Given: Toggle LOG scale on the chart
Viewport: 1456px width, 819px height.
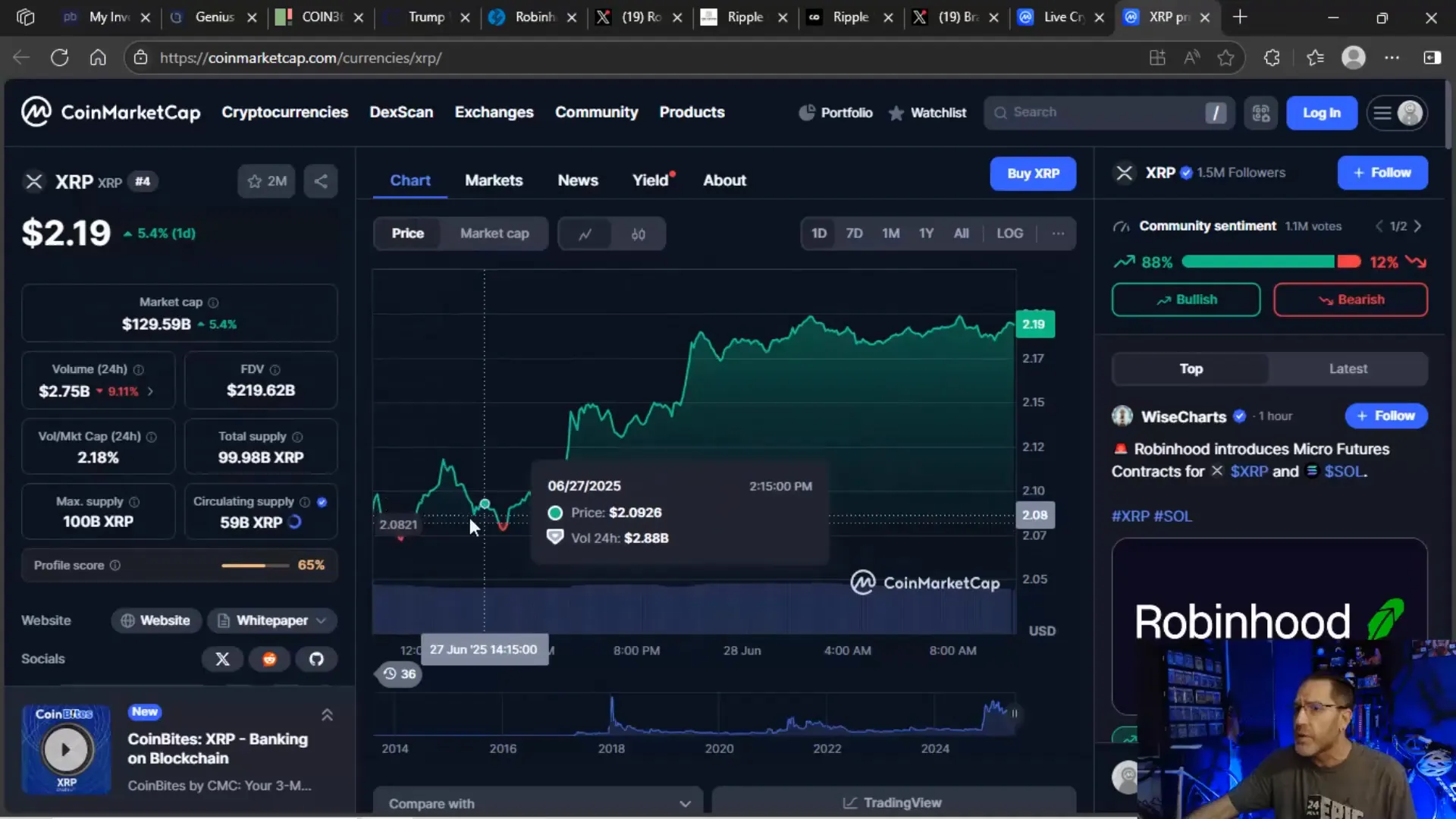Looking at the screenshot, I should pyautogui.click(x=1009, y=234).
